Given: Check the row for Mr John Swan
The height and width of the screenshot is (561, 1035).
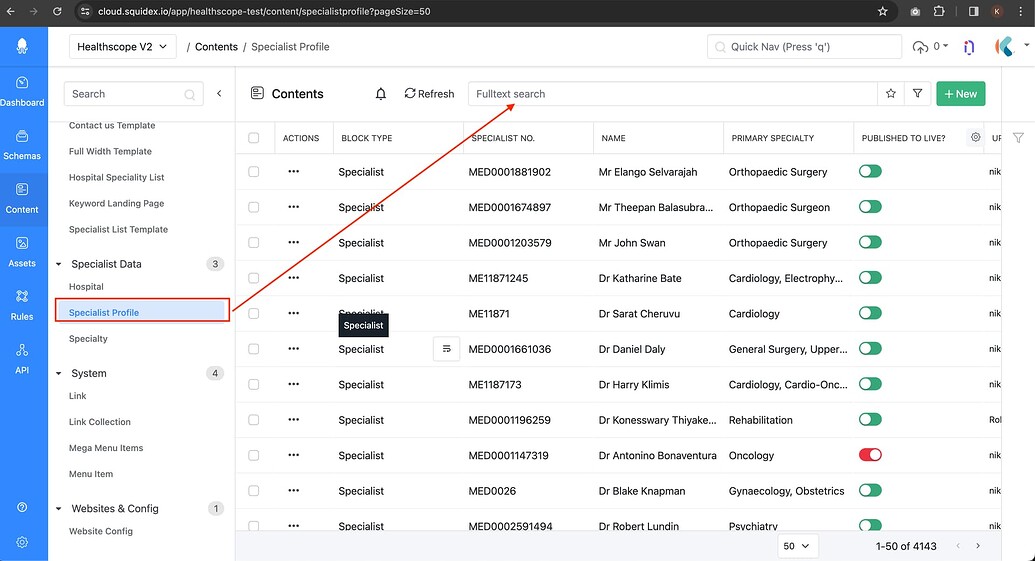Looking at the screenshot, I should click(x=253, y=242).
